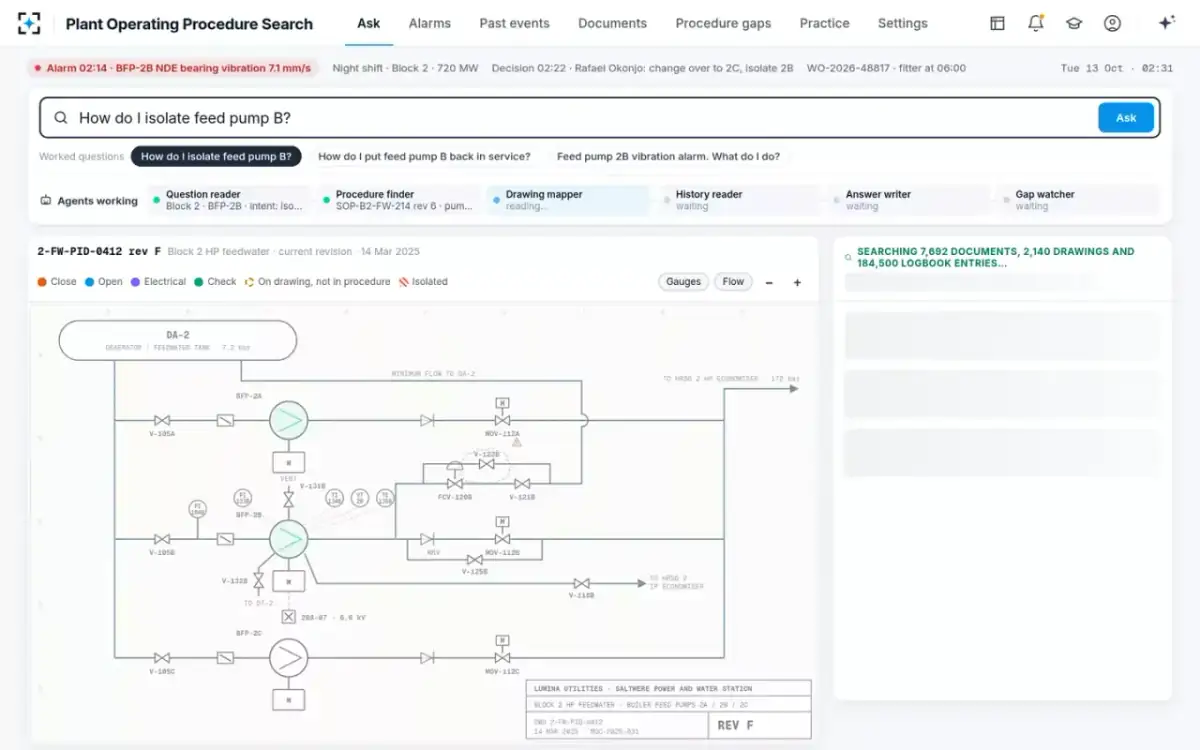Click the blue Ask button
Screen dimensions: 1200x750
click(x=1126, y=117)
